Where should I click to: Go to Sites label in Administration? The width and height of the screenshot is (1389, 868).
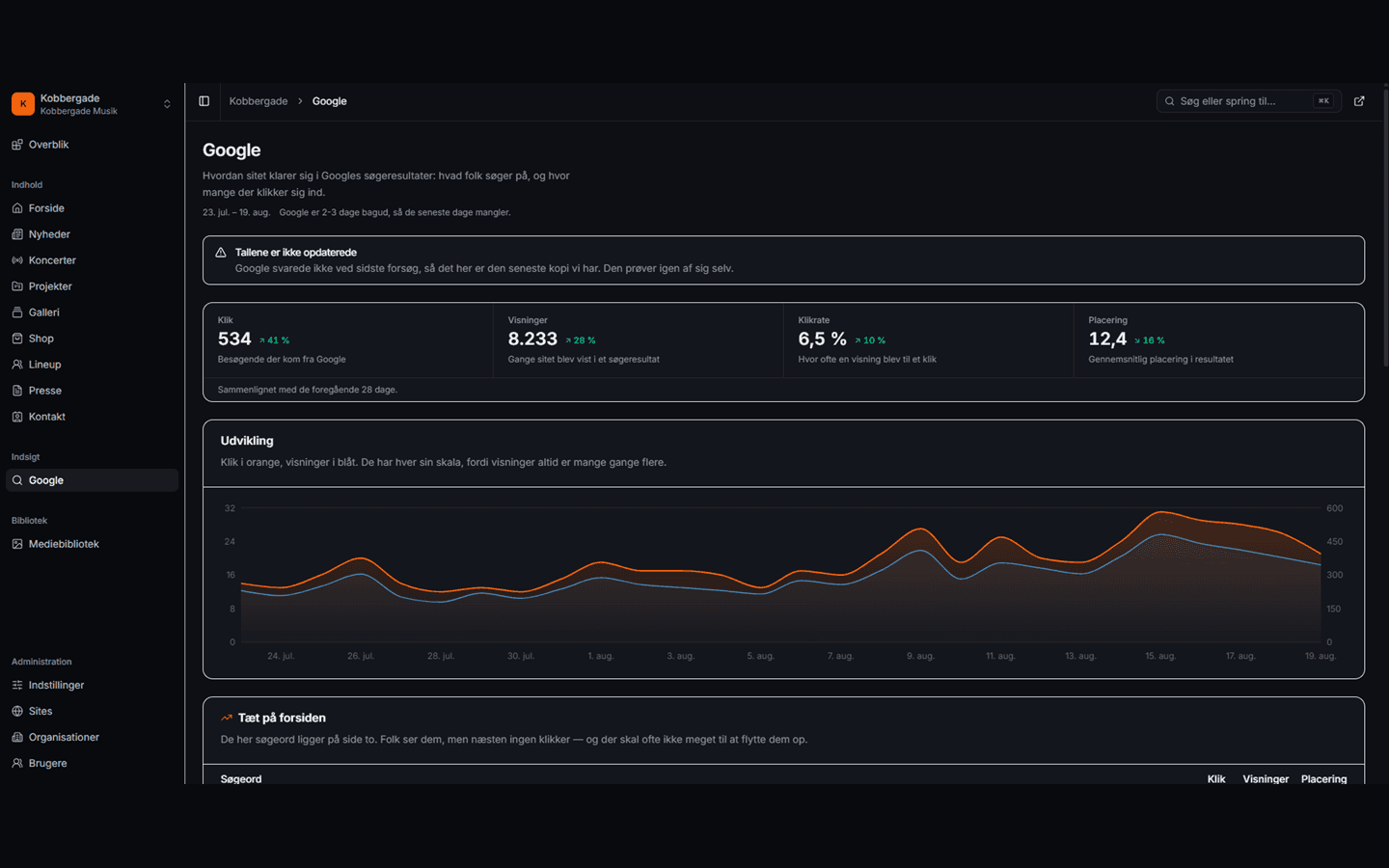click(x=41, y=711)
